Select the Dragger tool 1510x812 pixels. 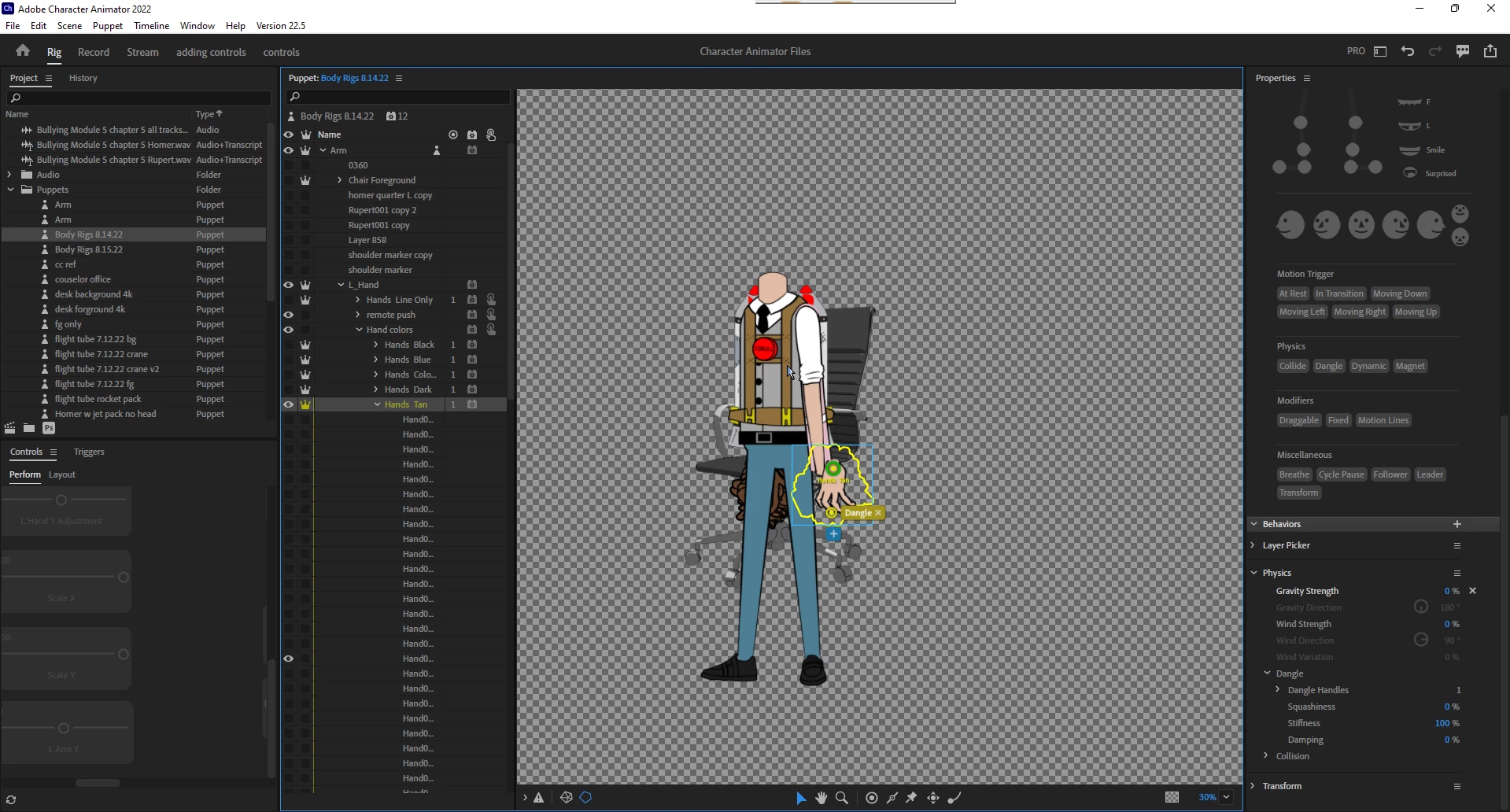(x=933, y=798)
